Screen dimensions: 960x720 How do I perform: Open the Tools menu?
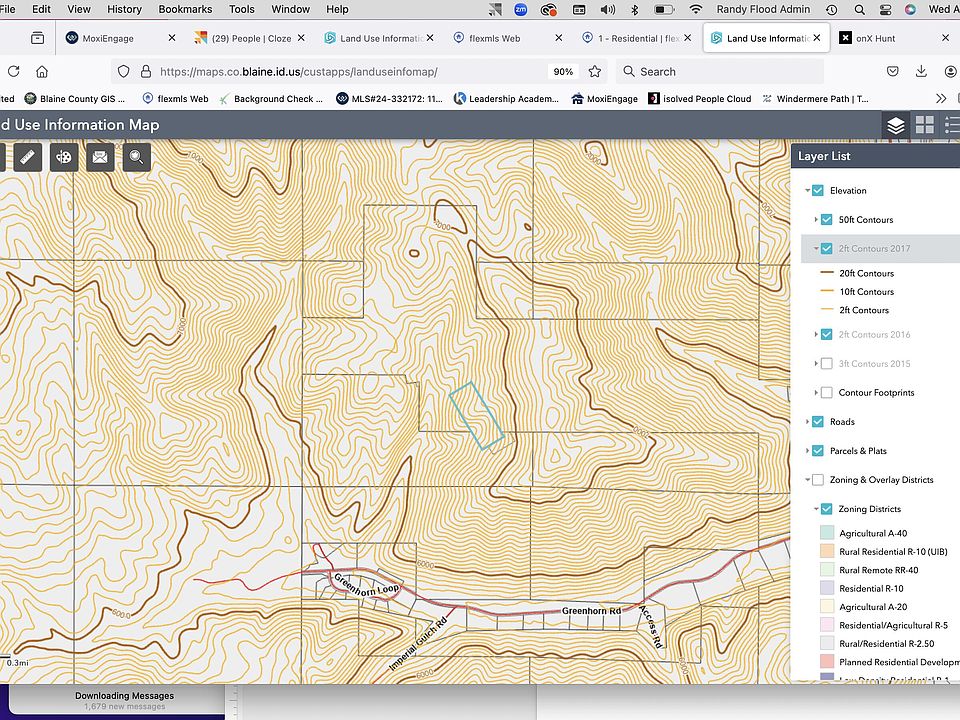coord(241,9)
